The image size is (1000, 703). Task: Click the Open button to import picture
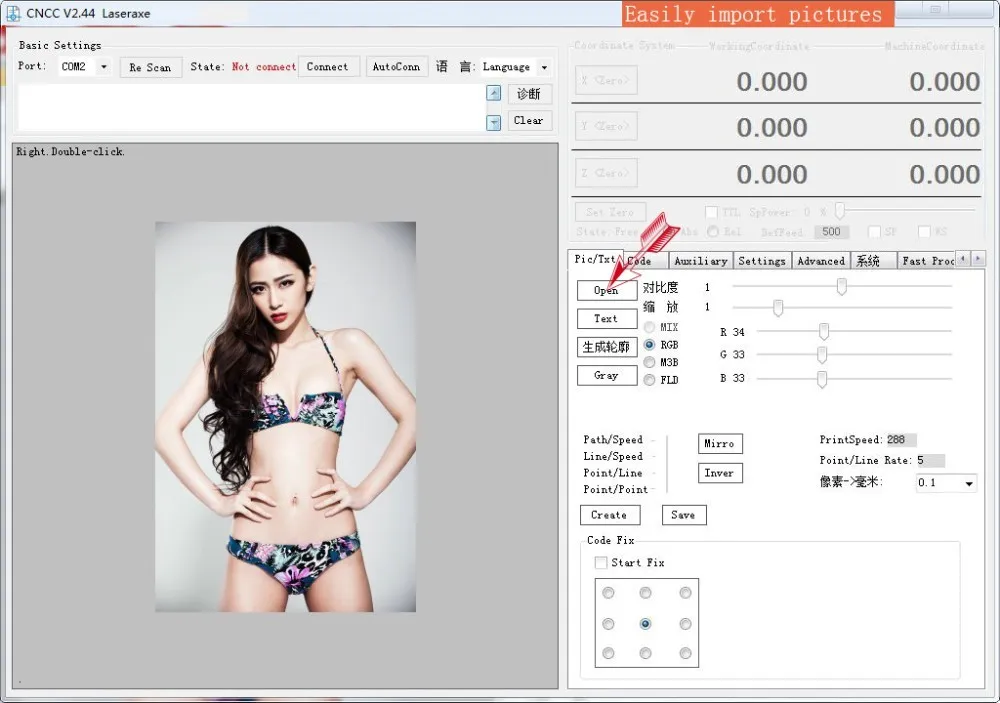click(x=607, y=290)
